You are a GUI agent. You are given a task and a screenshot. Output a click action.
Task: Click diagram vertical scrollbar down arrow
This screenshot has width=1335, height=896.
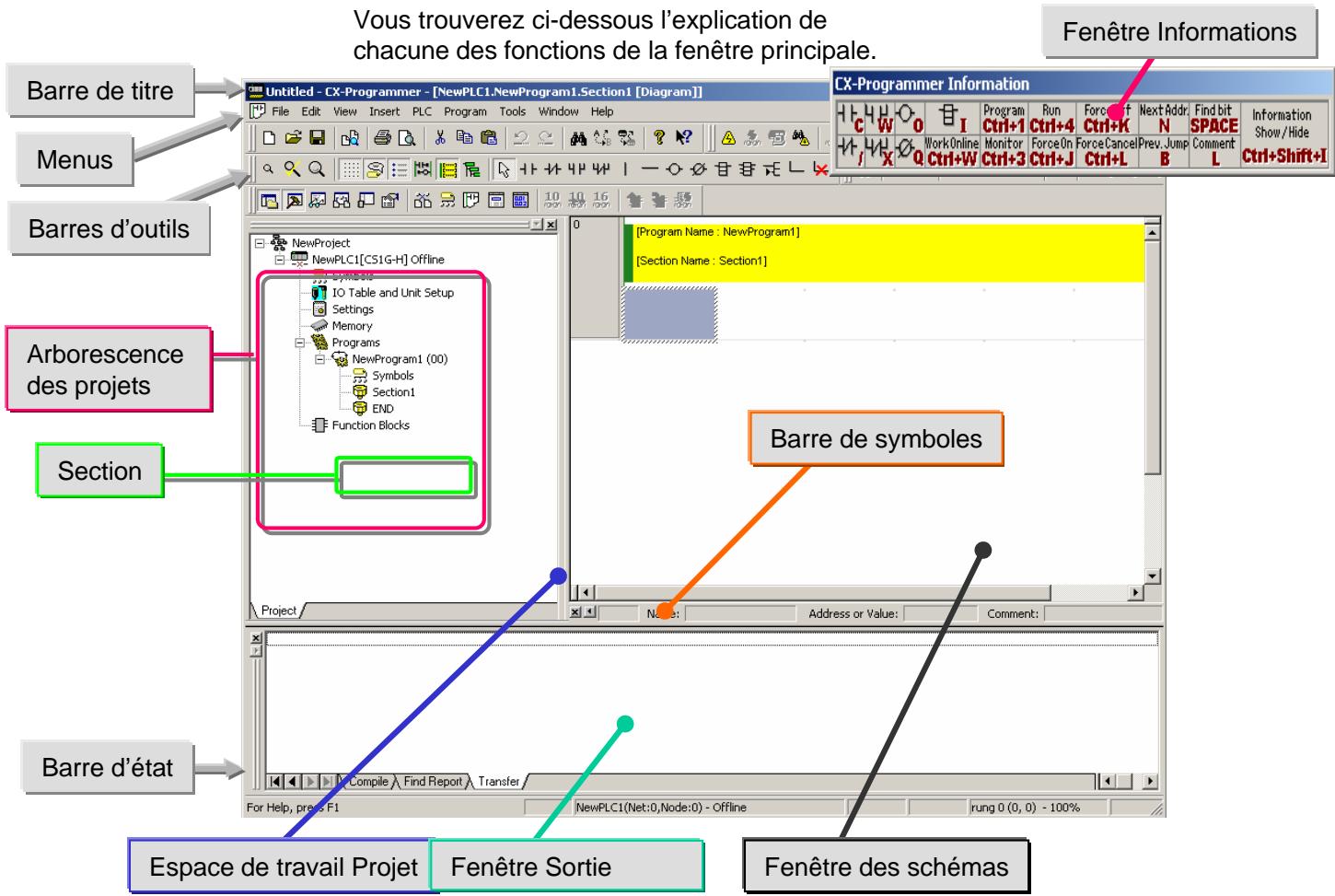pos(1151,576)
